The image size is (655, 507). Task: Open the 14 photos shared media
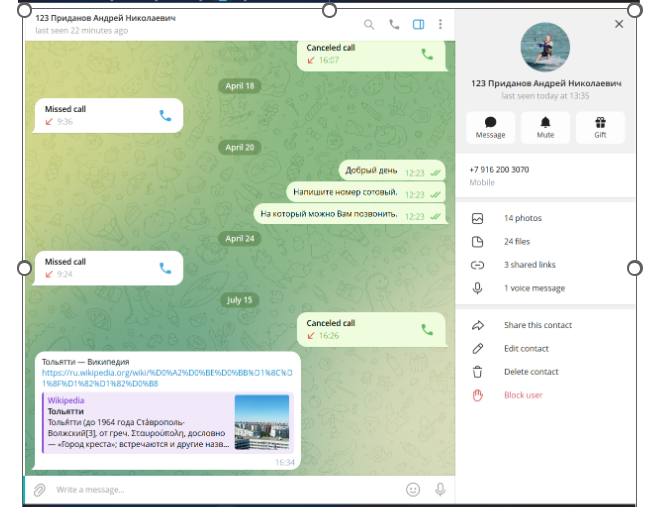pos(523,218)
